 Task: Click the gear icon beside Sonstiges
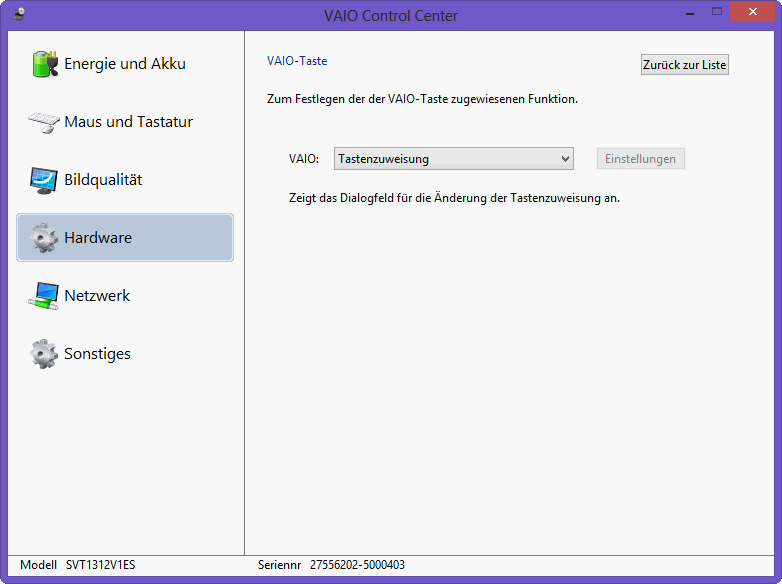44,354
